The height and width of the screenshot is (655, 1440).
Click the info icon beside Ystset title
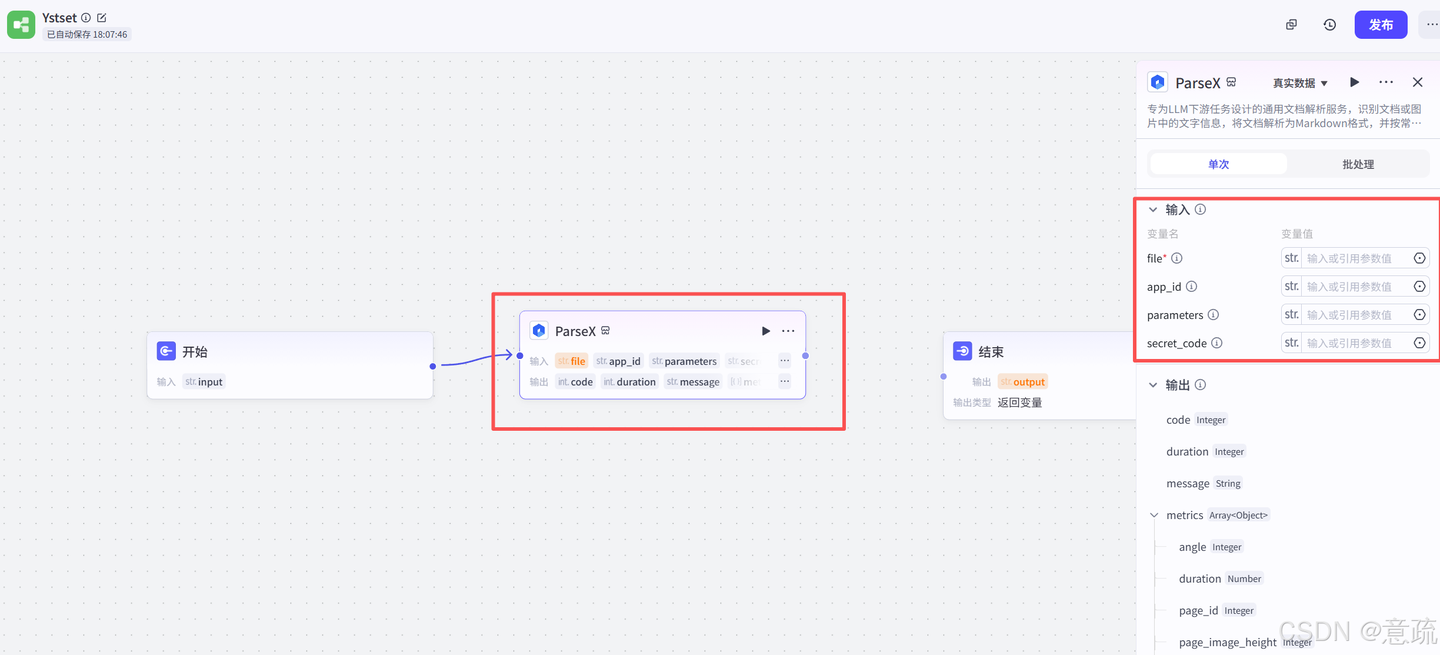86,18
